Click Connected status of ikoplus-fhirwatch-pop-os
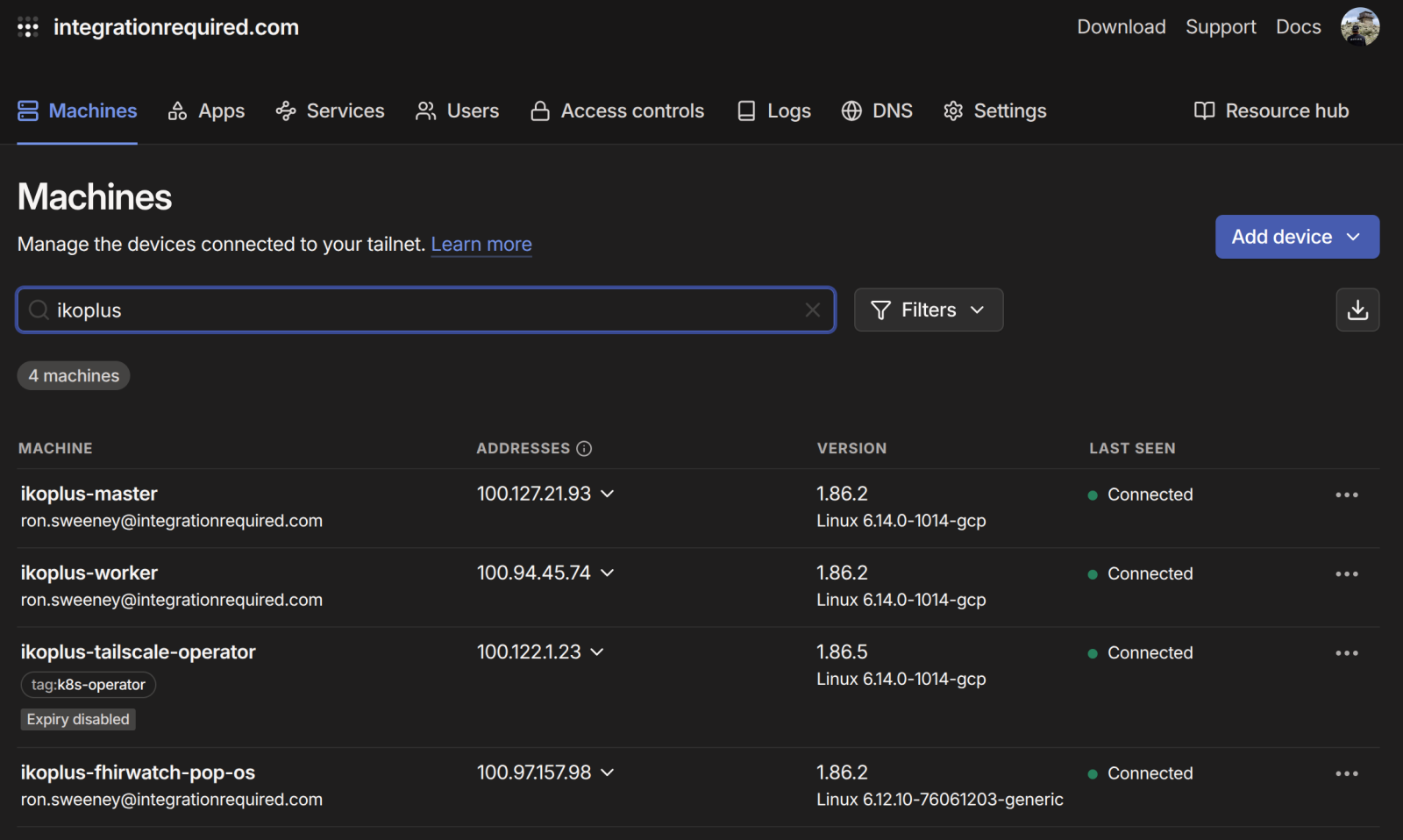This screenshot has width=1403, height=840. (1141, 773)
